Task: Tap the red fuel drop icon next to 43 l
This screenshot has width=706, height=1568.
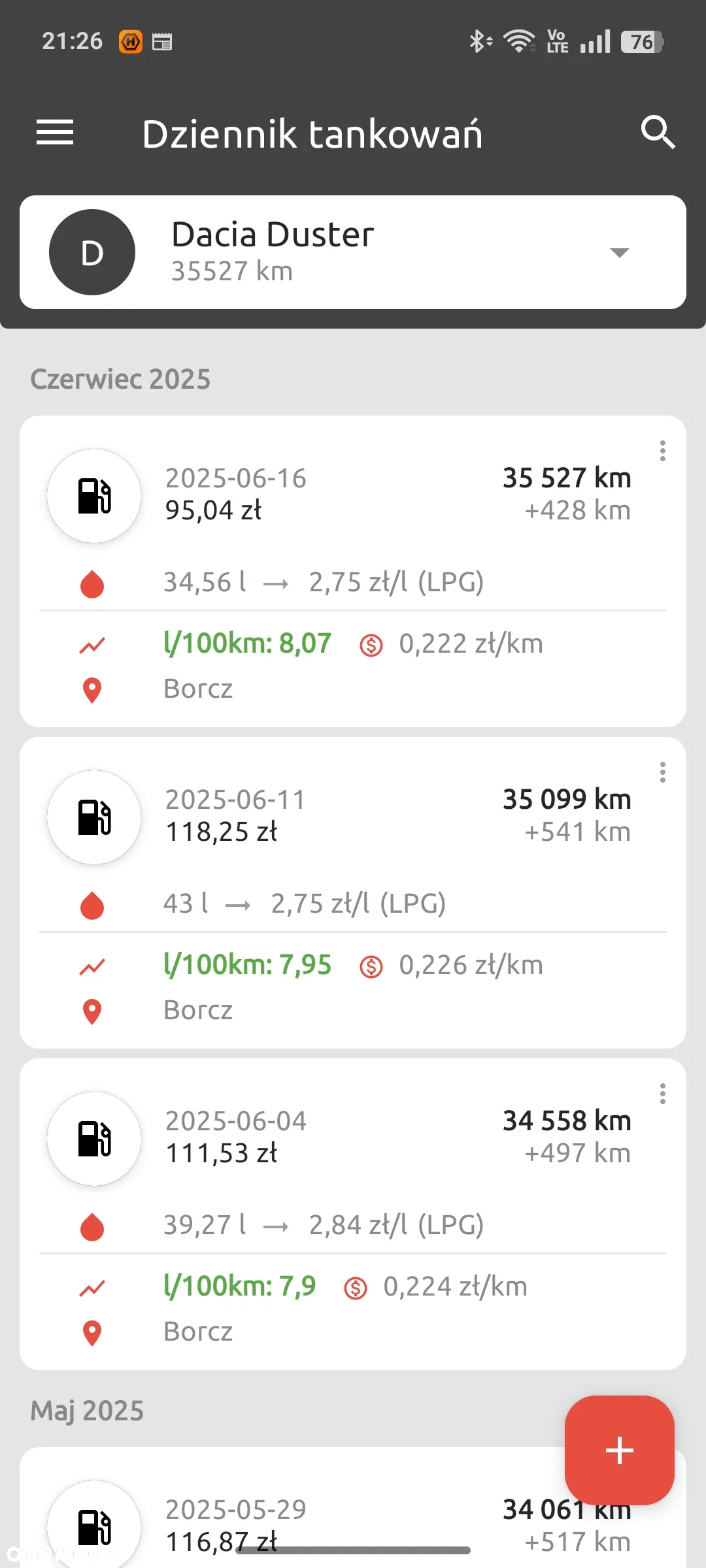Action: click(x=92, y=906)
